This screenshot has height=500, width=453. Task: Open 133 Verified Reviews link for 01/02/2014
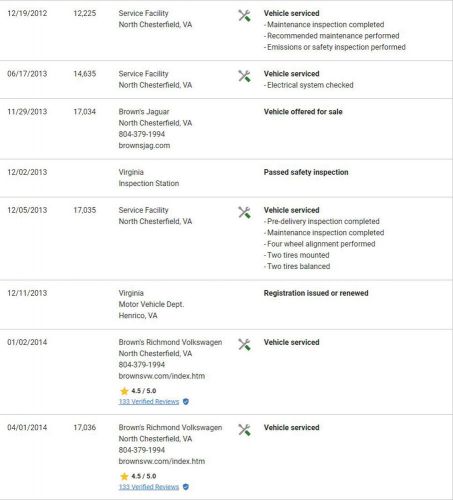(x=149, y=402)
